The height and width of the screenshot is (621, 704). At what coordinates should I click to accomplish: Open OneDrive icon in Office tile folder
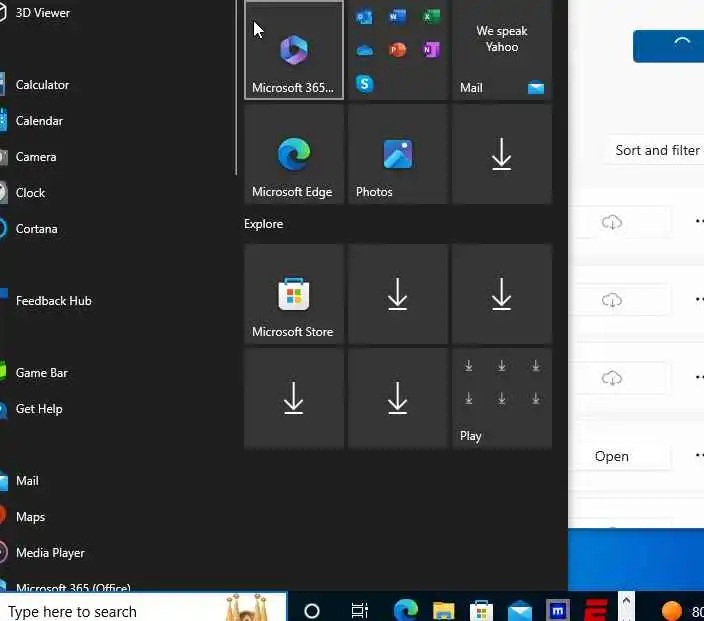tap(364, 50)
